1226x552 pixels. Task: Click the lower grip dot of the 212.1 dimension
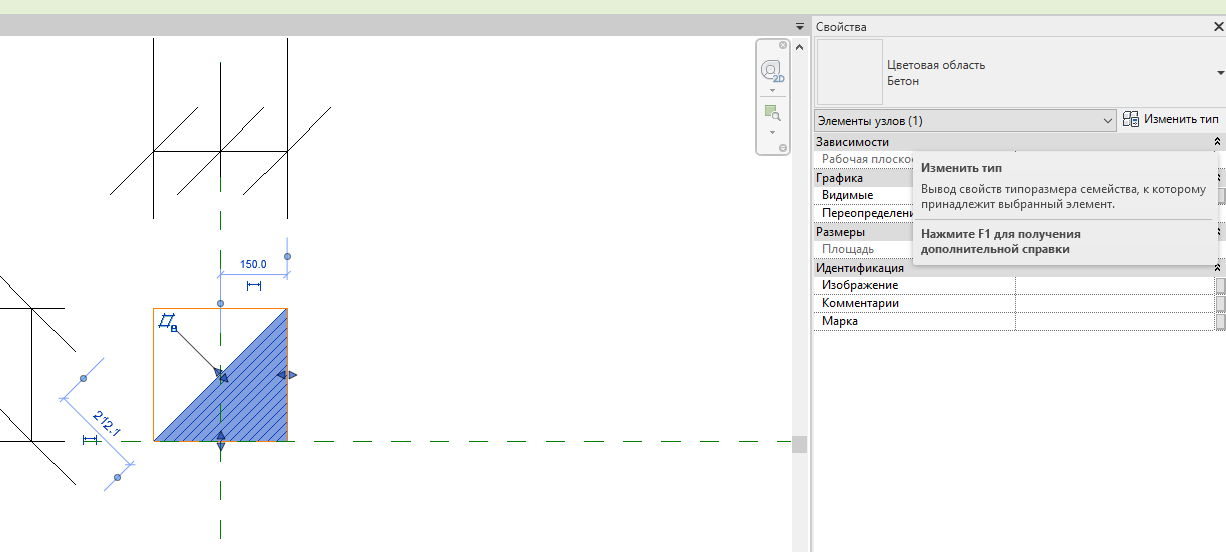[117, 477]
